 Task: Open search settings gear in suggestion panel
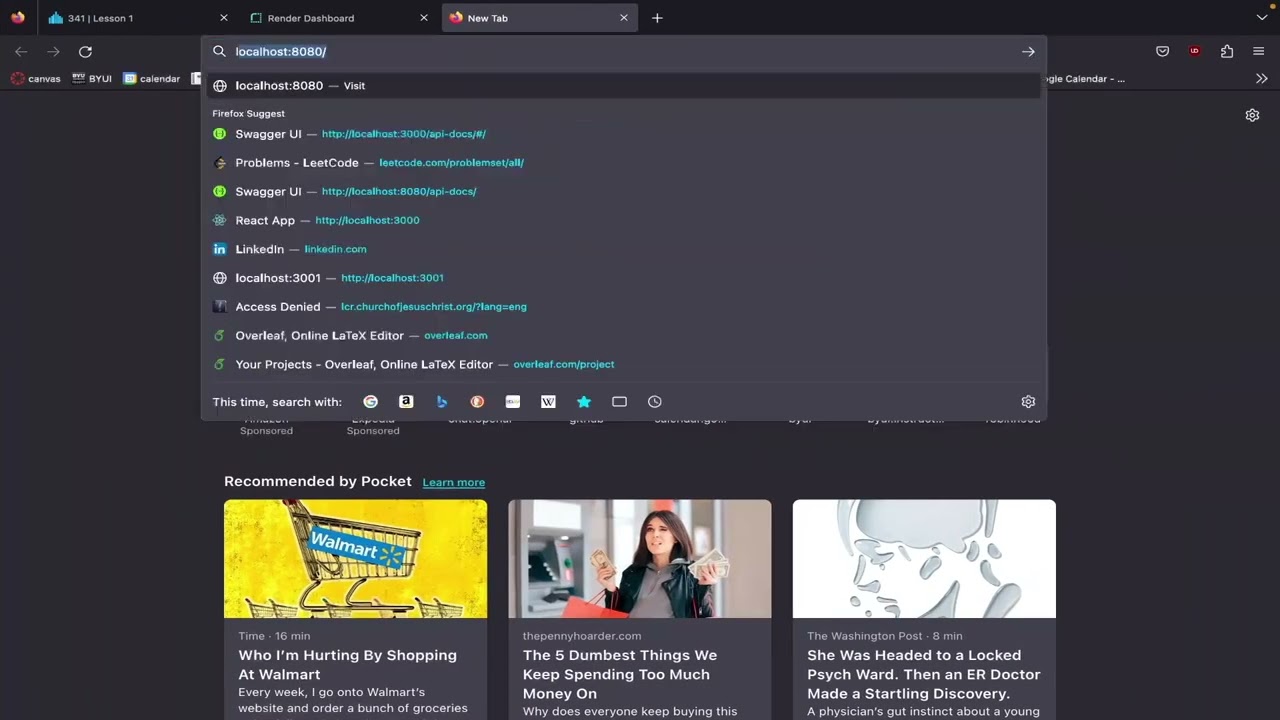(x=1028, y=402)
